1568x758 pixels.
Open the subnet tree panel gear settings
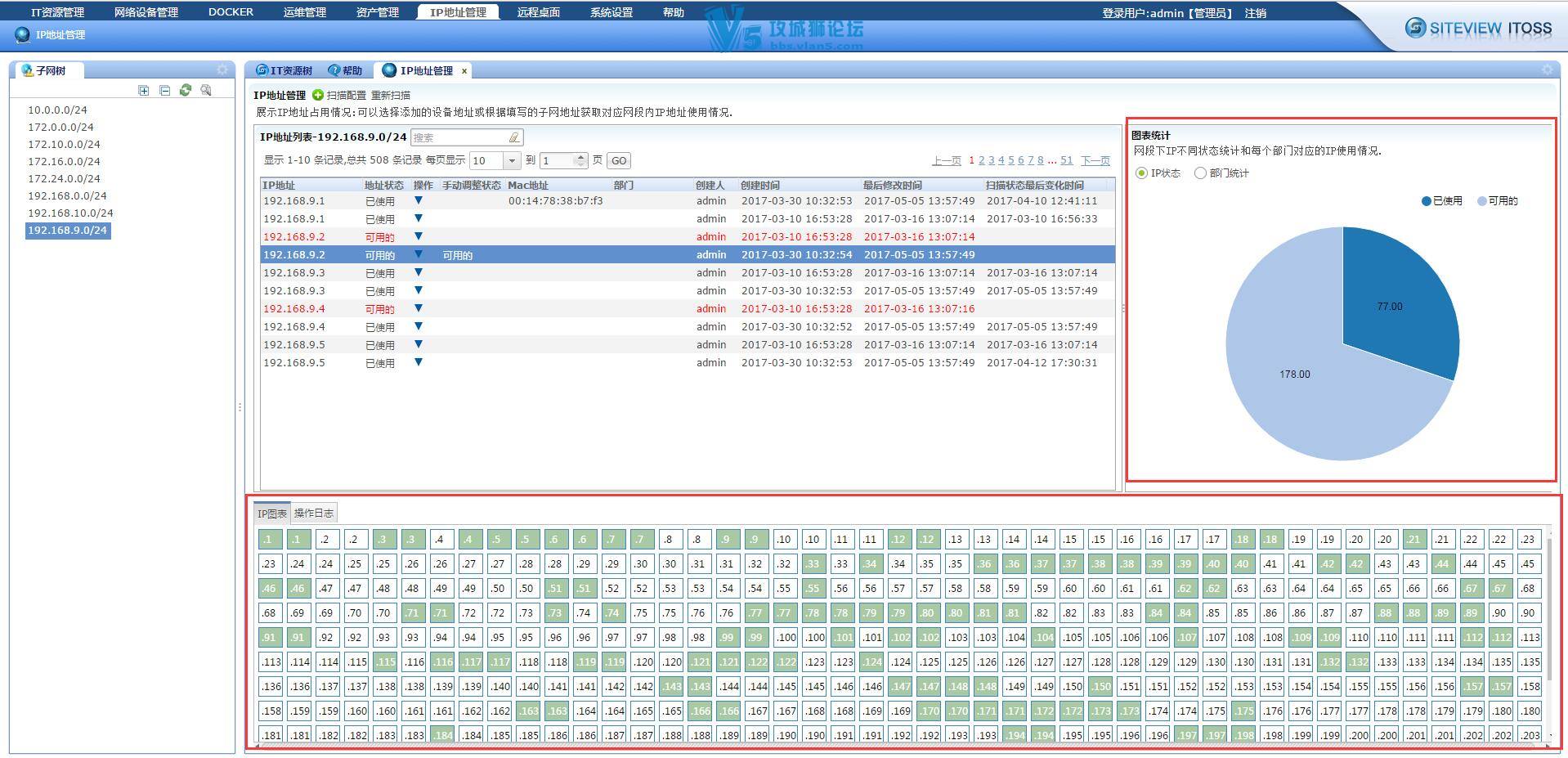pyautogui.click(x=222, y=70)
